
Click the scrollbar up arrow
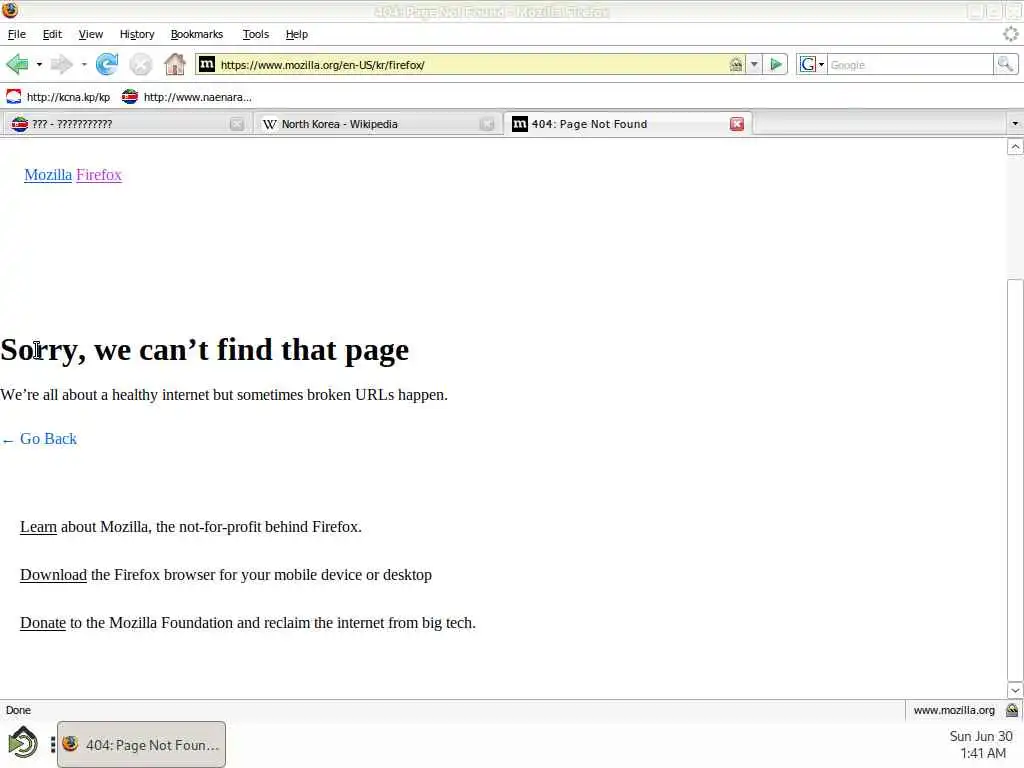1015,147
